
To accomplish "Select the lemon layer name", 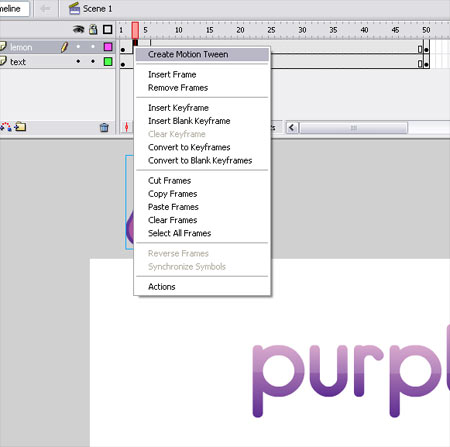I will (21, 47).
